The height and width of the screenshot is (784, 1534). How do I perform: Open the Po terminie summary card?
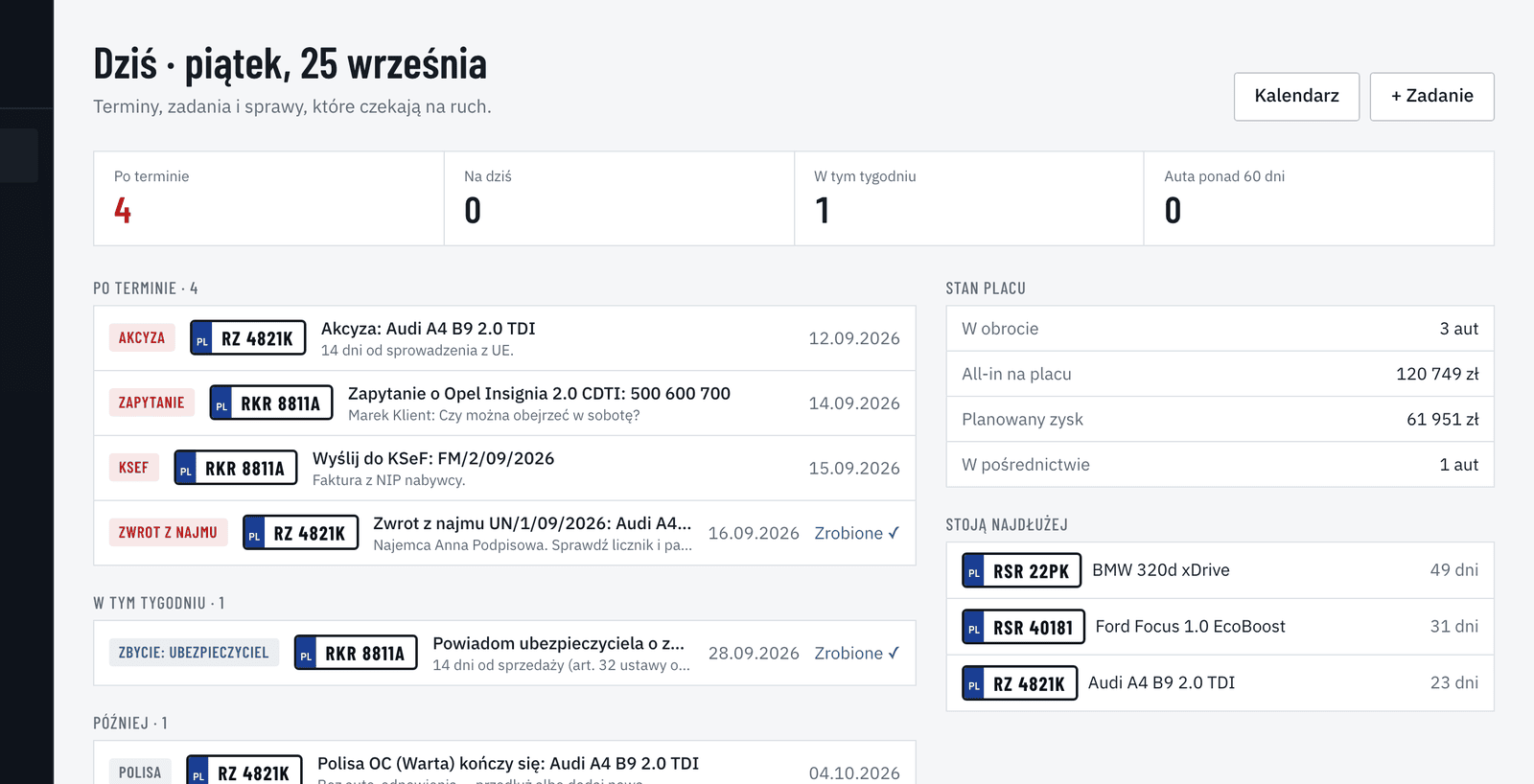268,198
